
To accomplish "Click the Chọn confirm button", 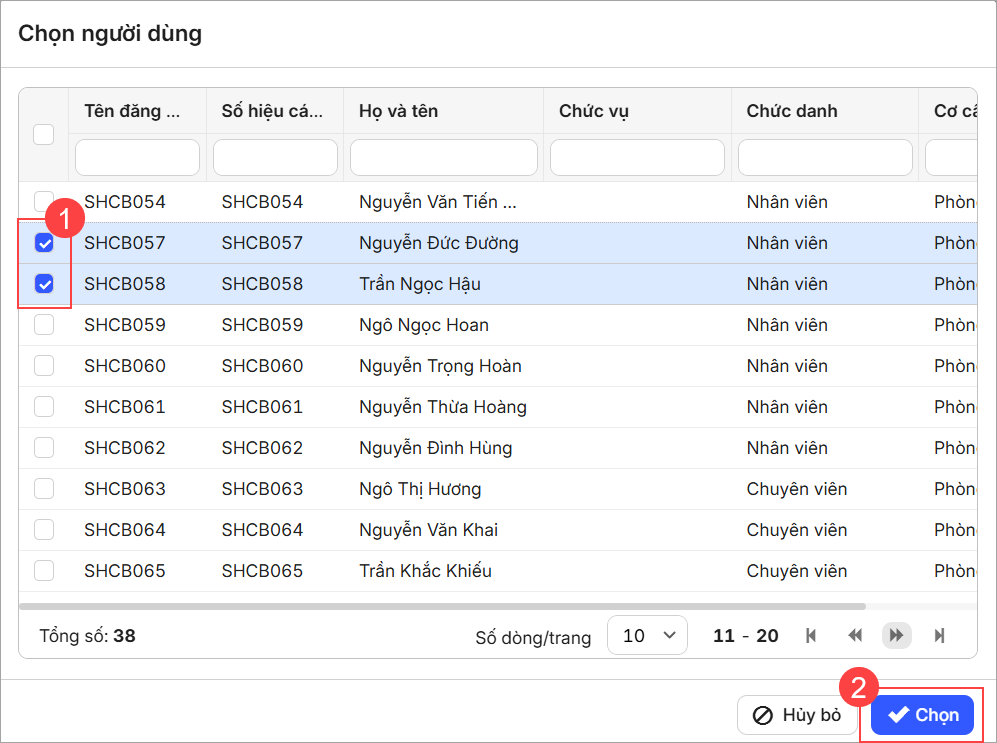I will click(x=922, y=715).
